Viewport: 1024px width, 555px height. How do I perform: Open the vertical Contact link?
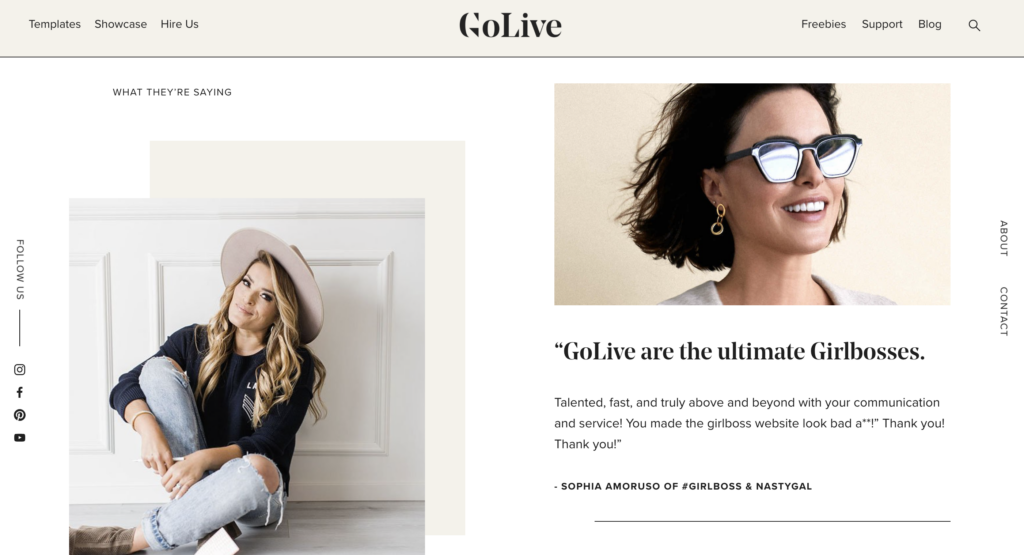pos(1004,311)
